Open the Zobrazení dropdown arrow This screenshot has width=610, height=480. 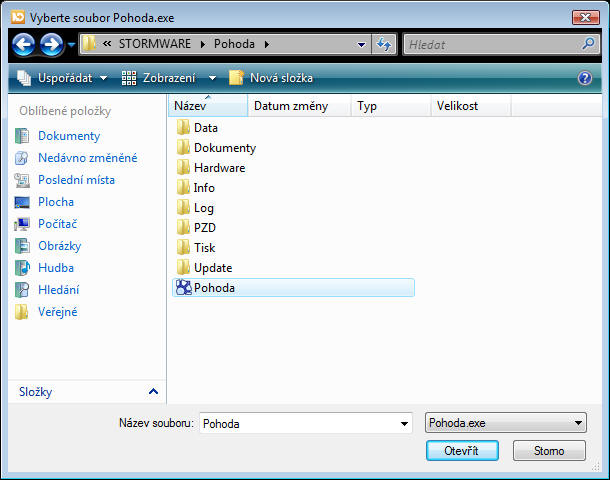(212, 78)
